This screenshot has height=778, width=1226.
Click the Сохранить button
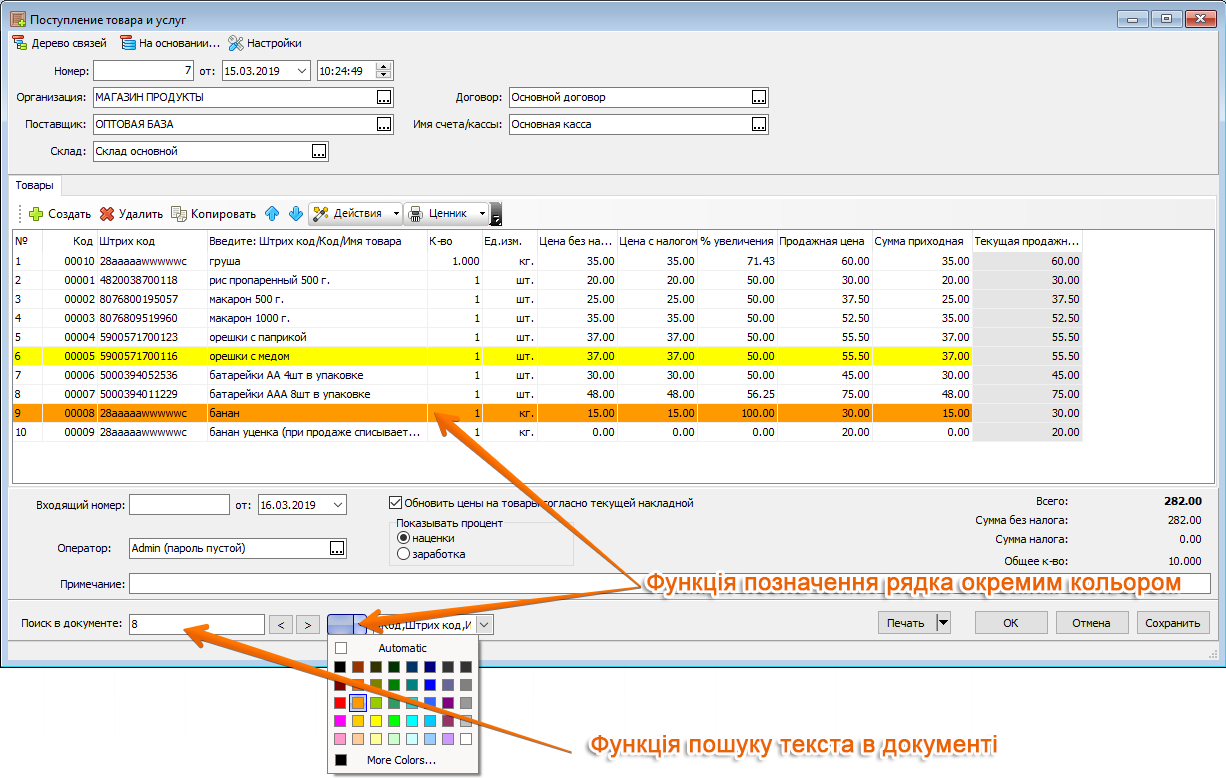pos(1173,623)
